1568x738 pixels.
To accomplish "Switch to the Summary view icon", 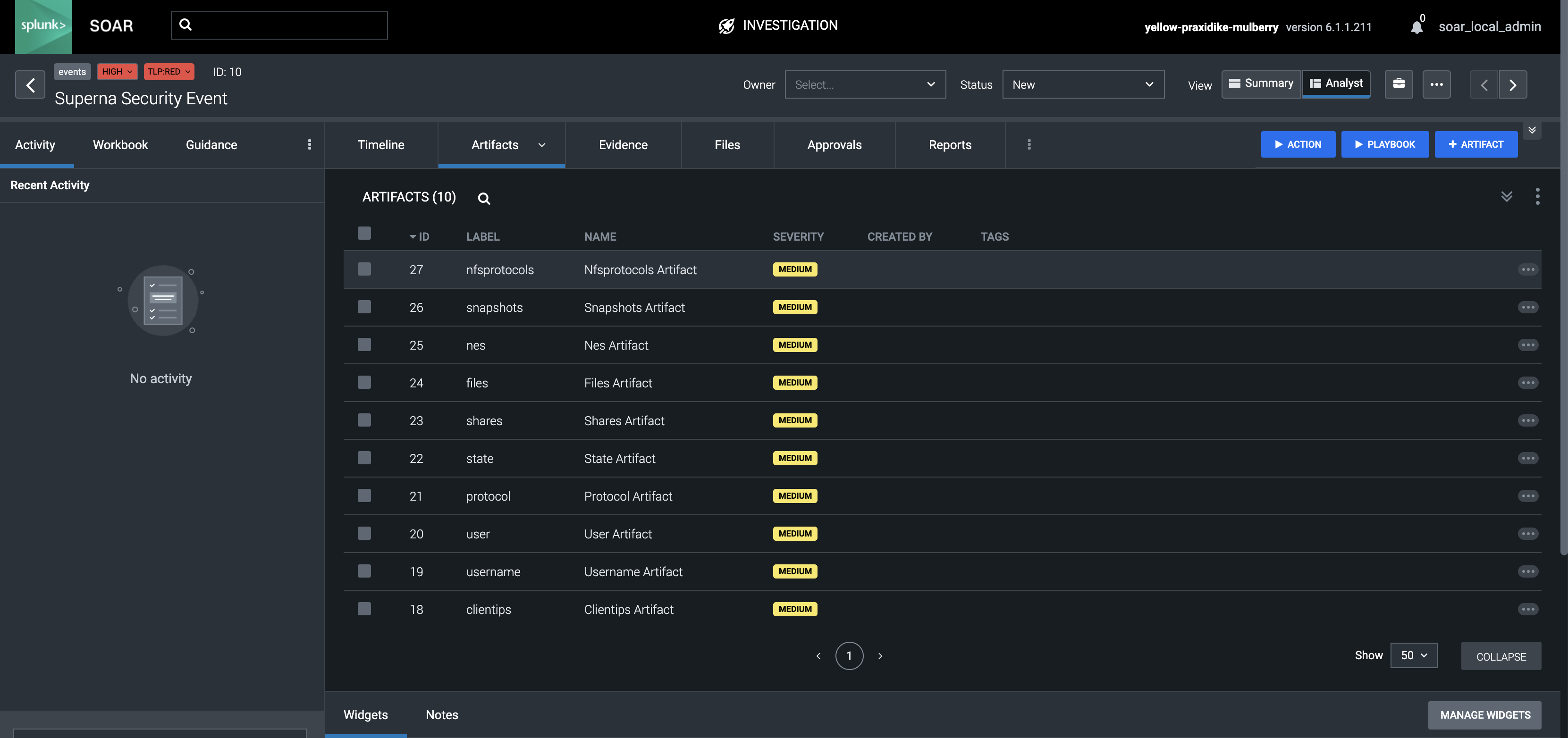I will coord(1261,84).
